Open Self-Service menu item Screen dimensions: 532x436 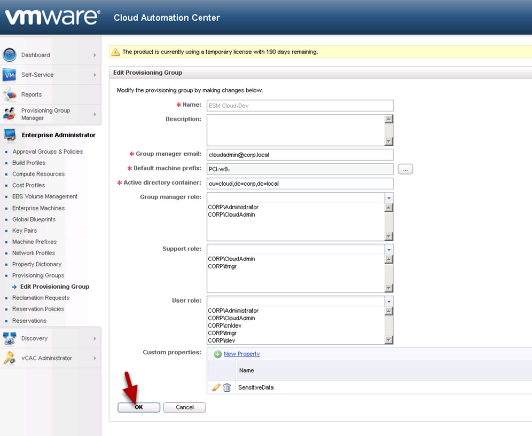[37, 75]
